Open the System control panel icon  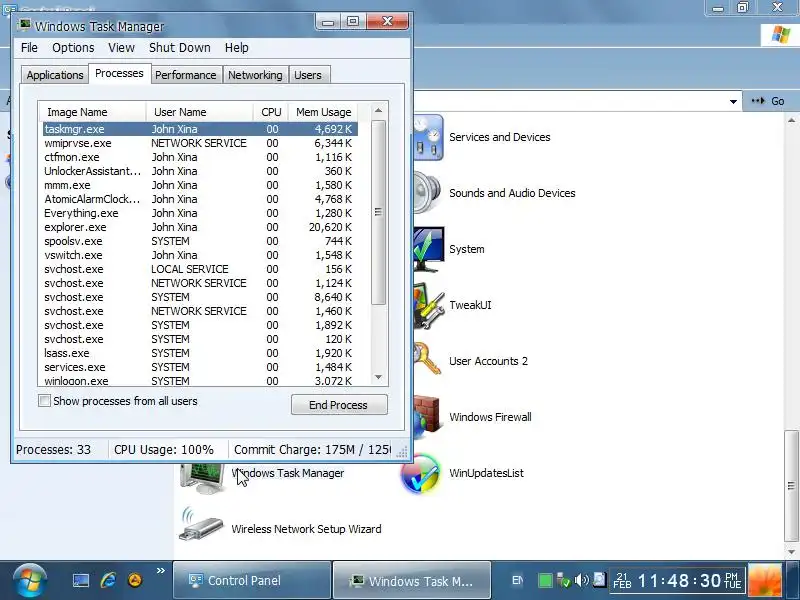429,249
